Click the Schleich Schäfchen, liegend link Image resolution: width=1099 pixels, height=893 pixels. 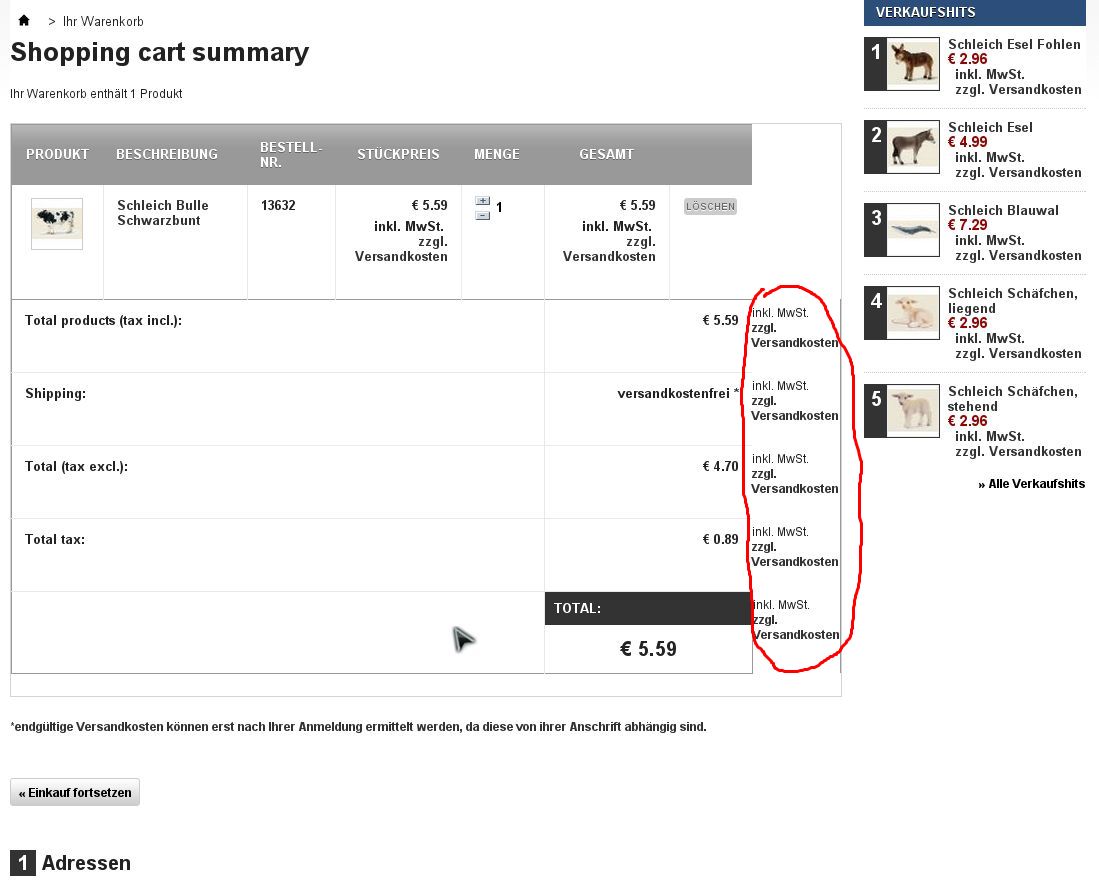pos(1012,300)
